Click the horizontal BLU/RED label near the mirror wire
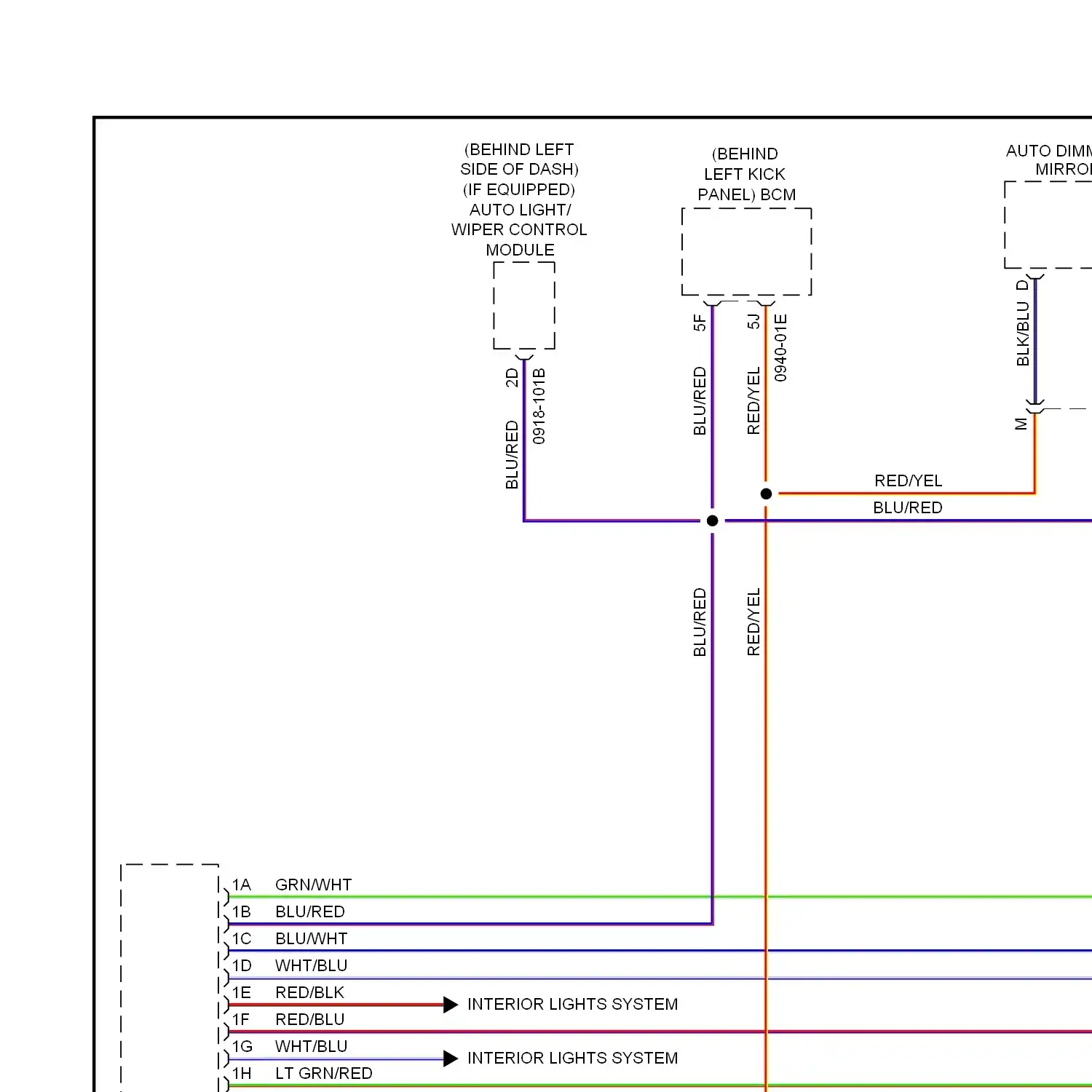The image size is (1092, 1092). point(908,507)
